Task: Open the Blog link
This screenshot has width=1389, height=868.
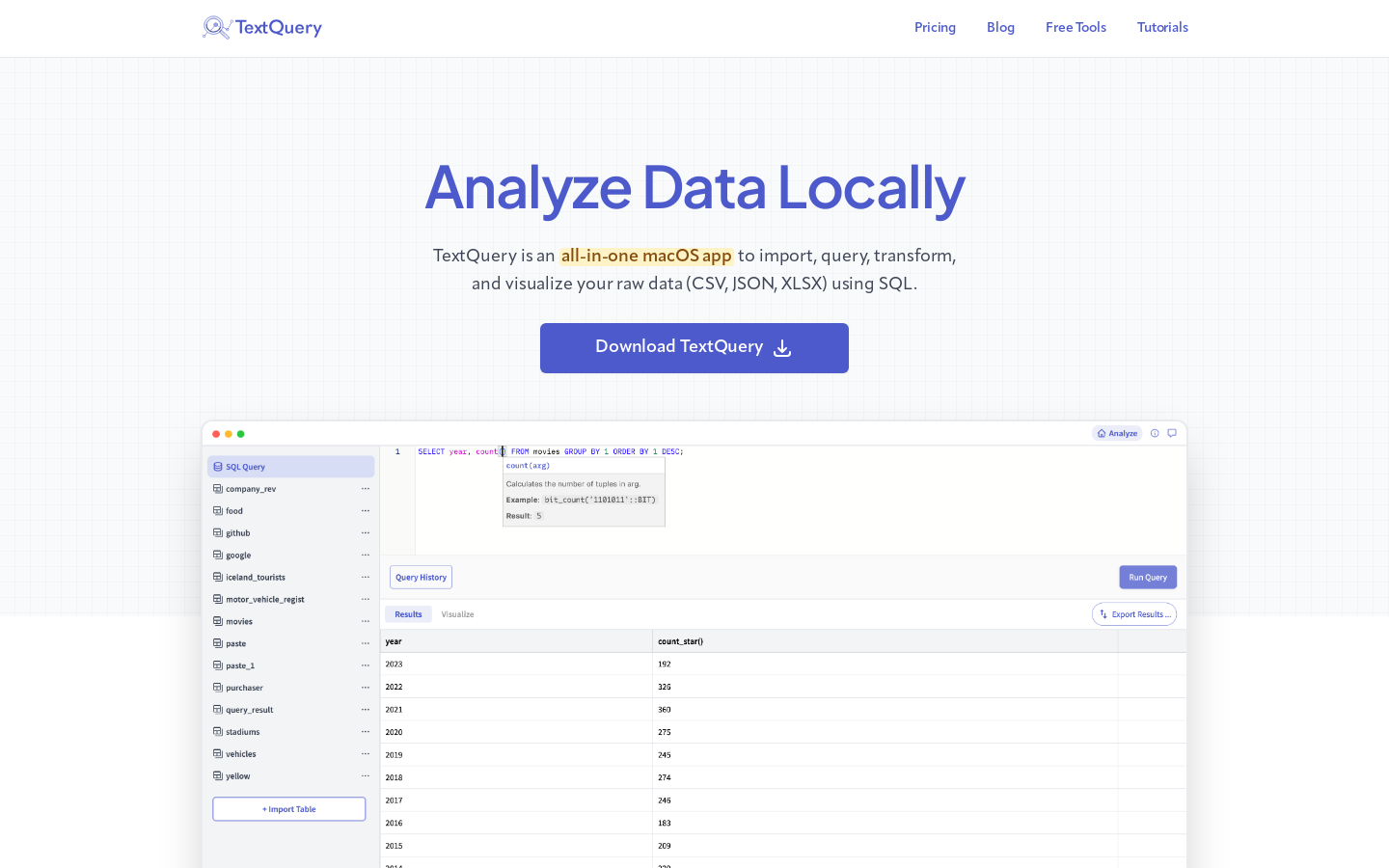Action: 1000,27
